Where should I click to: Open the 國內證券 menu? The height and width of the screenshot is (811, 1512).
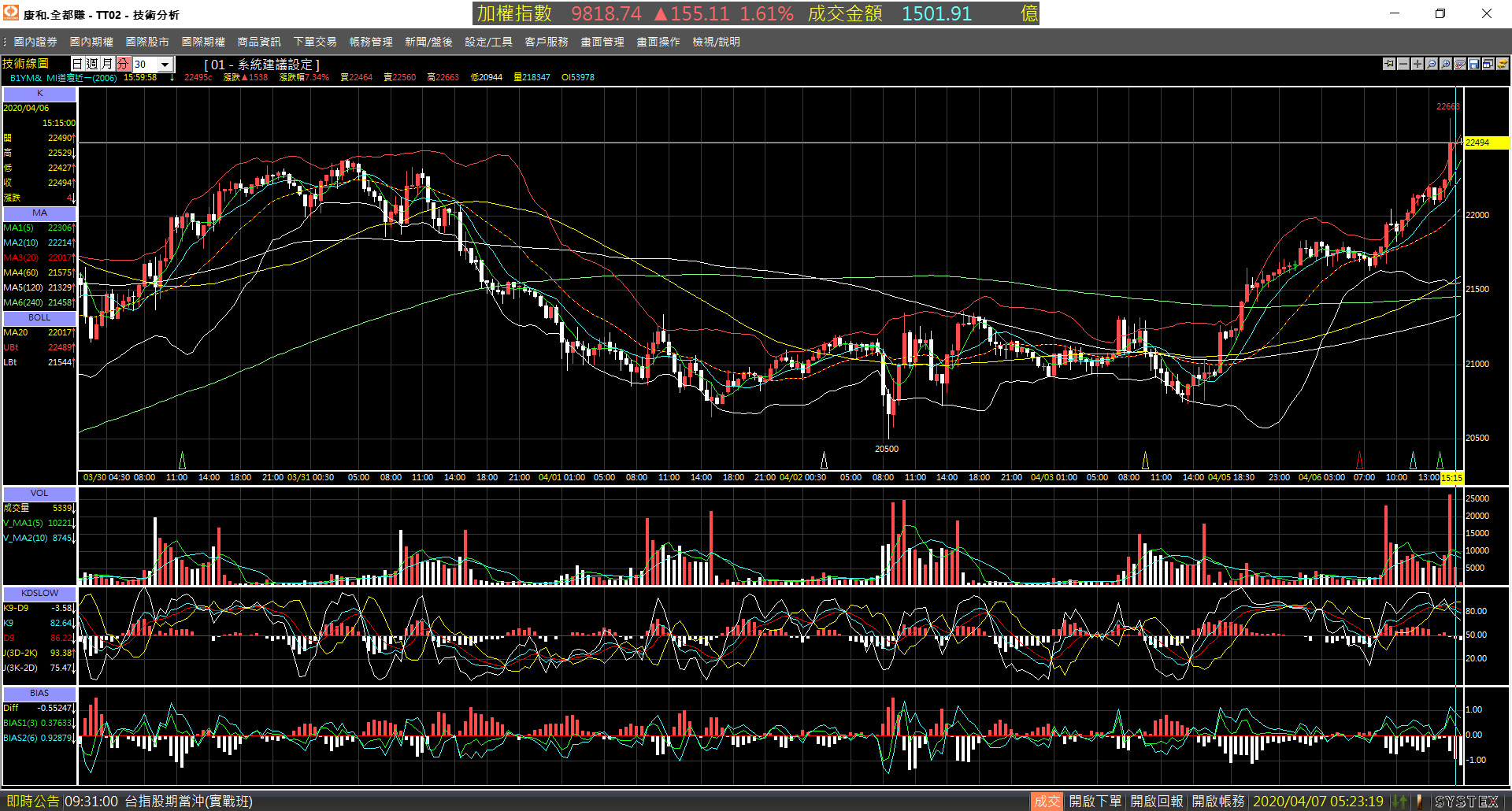coord(35,42)
